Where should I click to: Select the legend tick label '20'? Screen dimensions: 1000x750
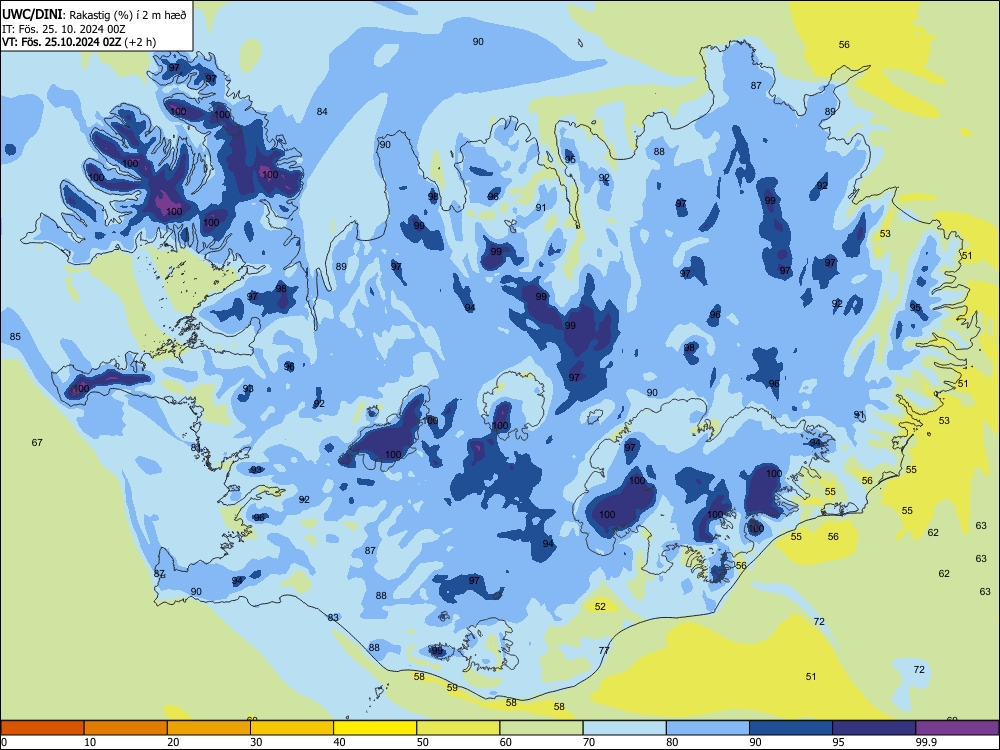[173, 742]
